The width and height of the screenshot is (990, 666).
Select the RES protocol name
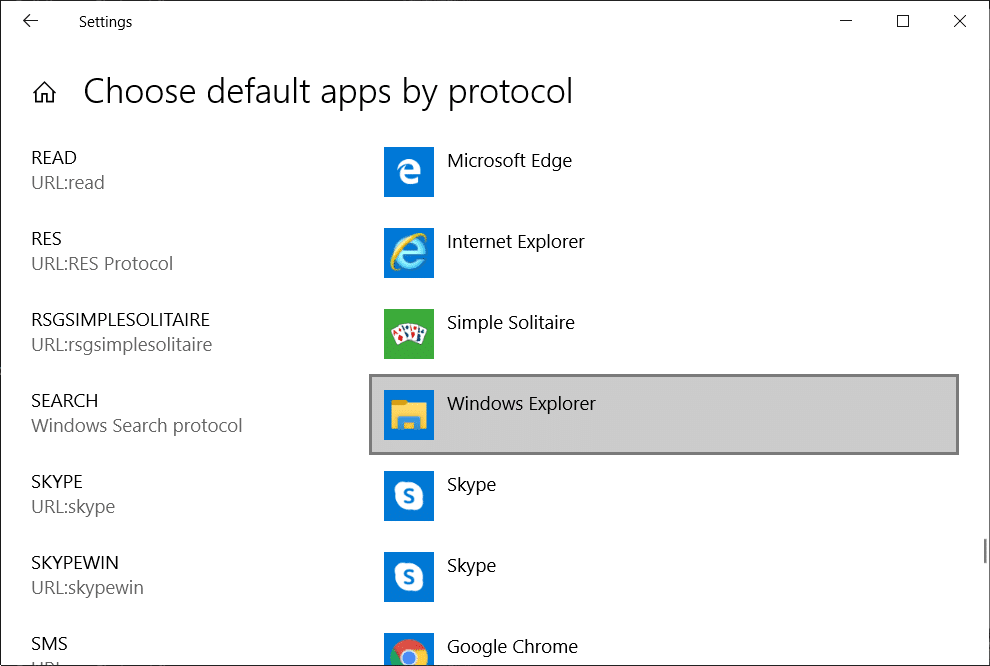point(46,239)
